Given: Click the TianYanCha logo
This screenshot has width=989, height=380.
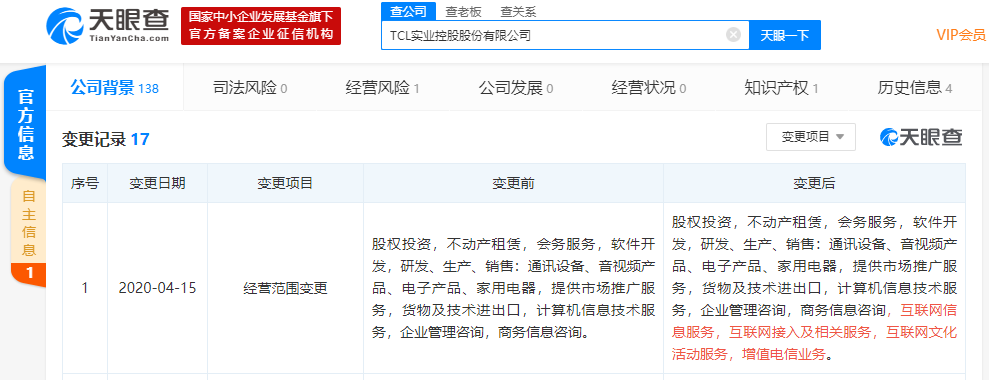Looking at the screenshot, I should (x=108, y=25).
